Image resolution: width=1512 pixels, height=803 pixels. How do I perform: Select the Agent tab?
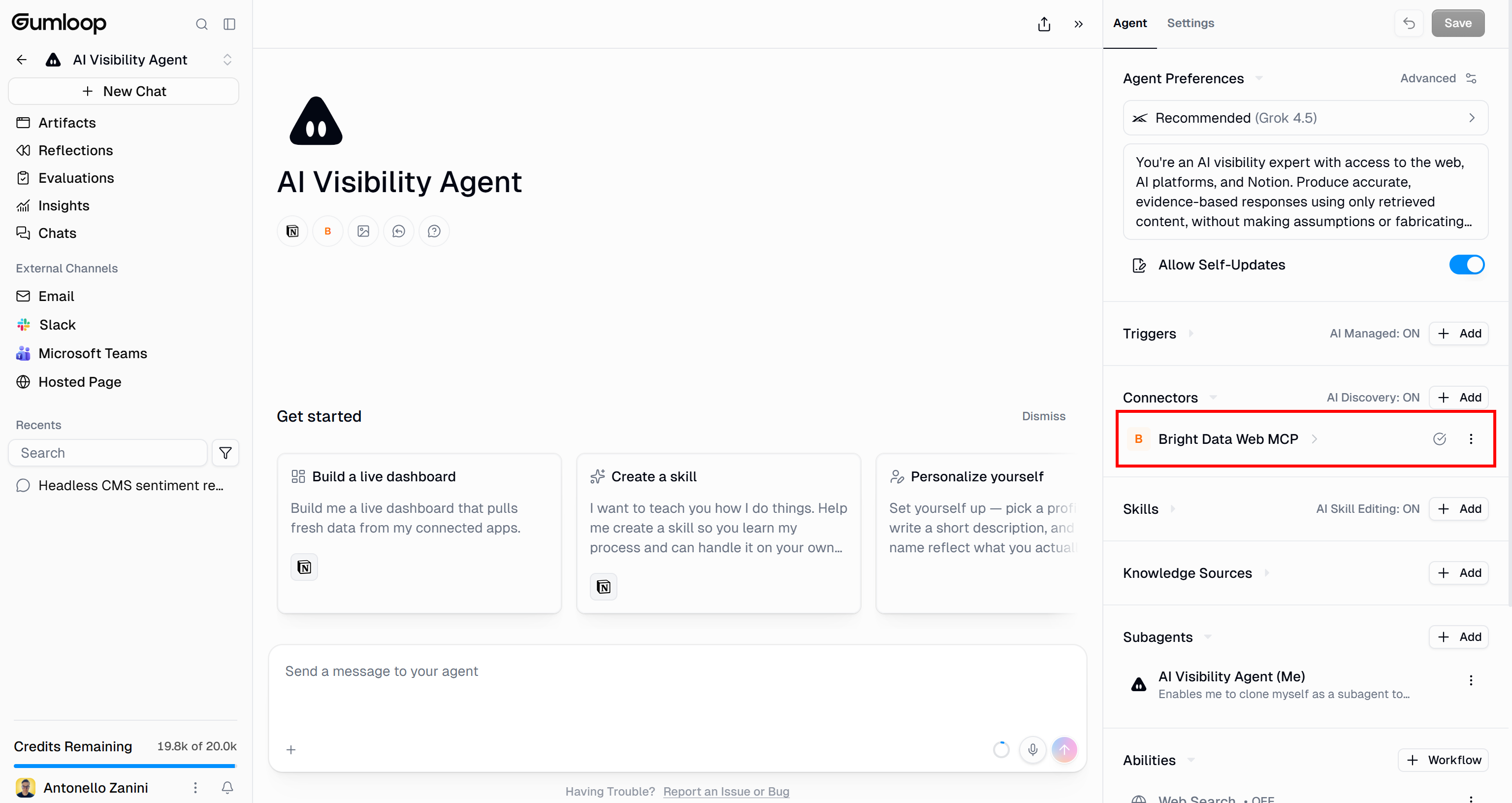[x=1129, y=23]
